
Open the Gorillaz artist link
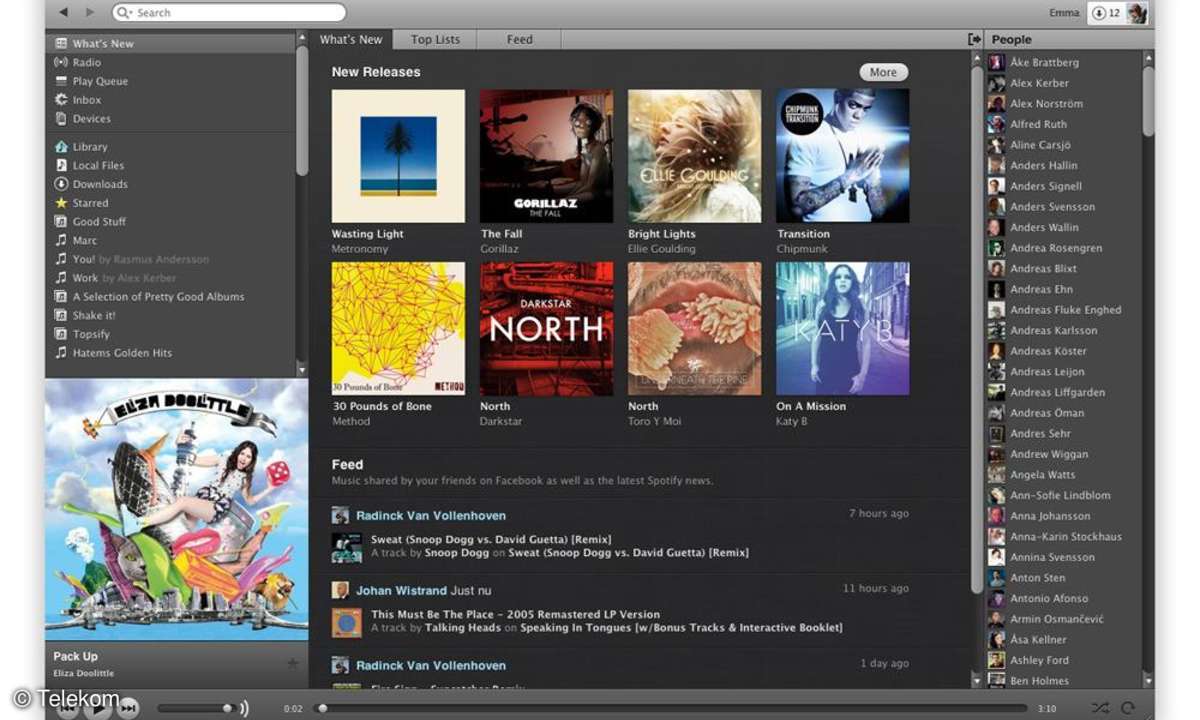click(499, 249)
